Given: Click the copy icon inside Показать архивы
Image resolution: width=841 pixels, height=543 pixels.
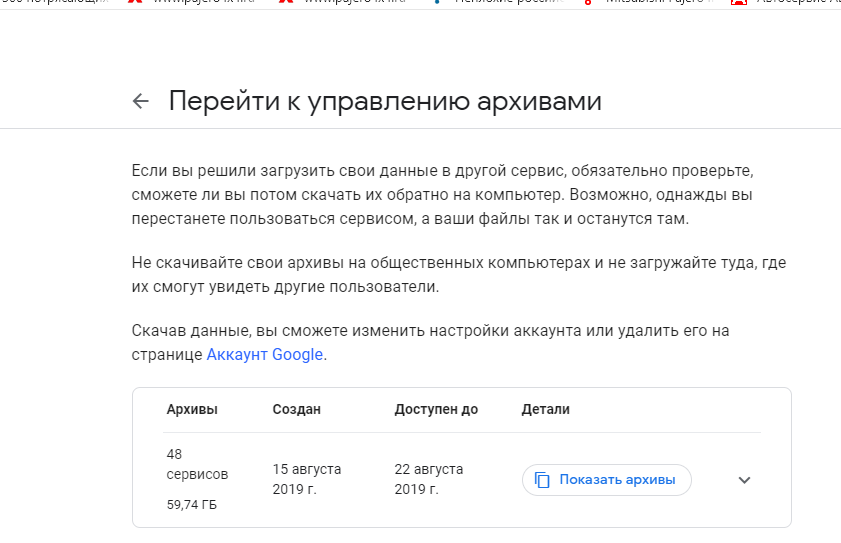Looking at the screenshot, I should point(542,480).
